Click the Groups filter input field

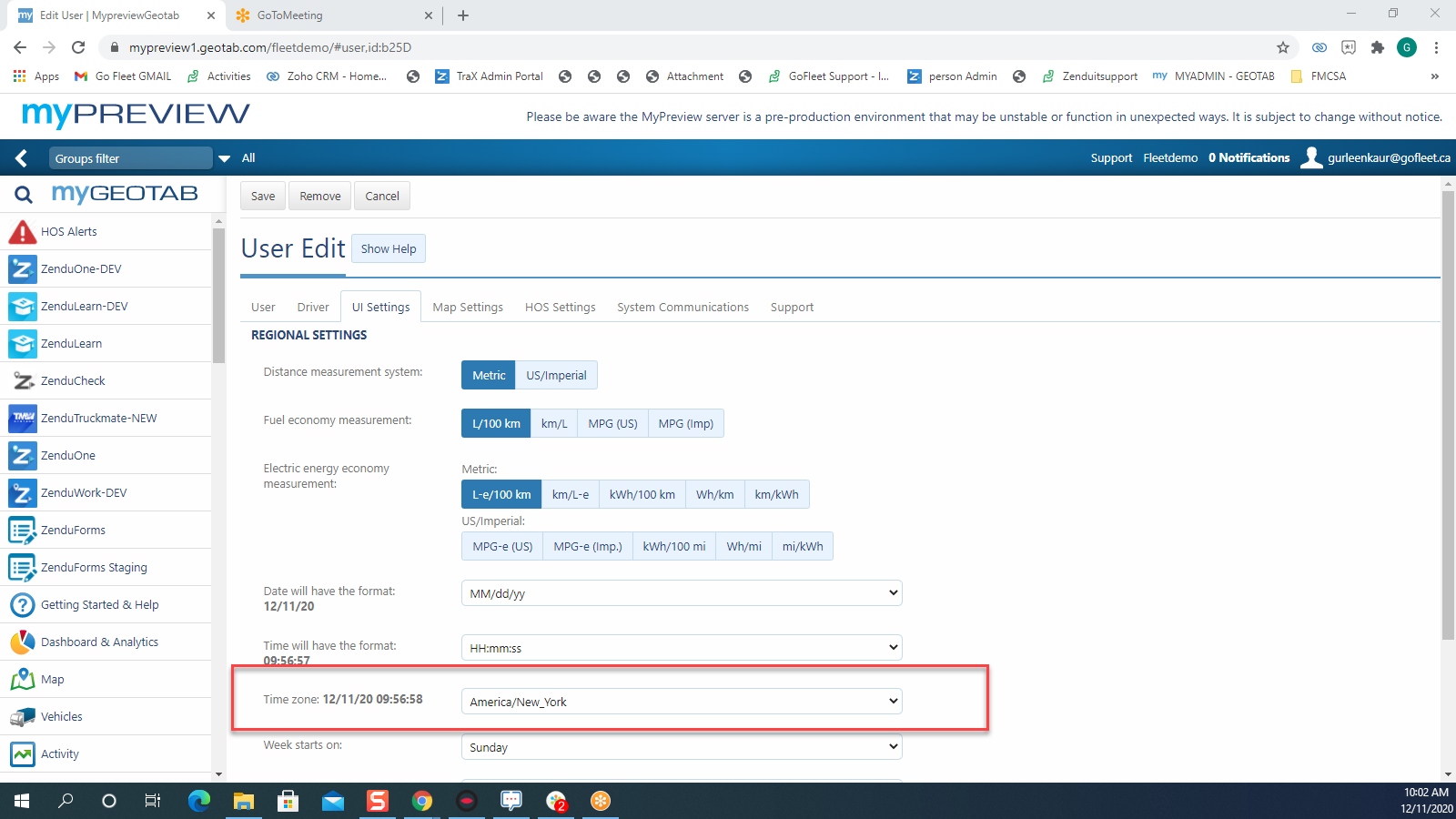[130, 158]
